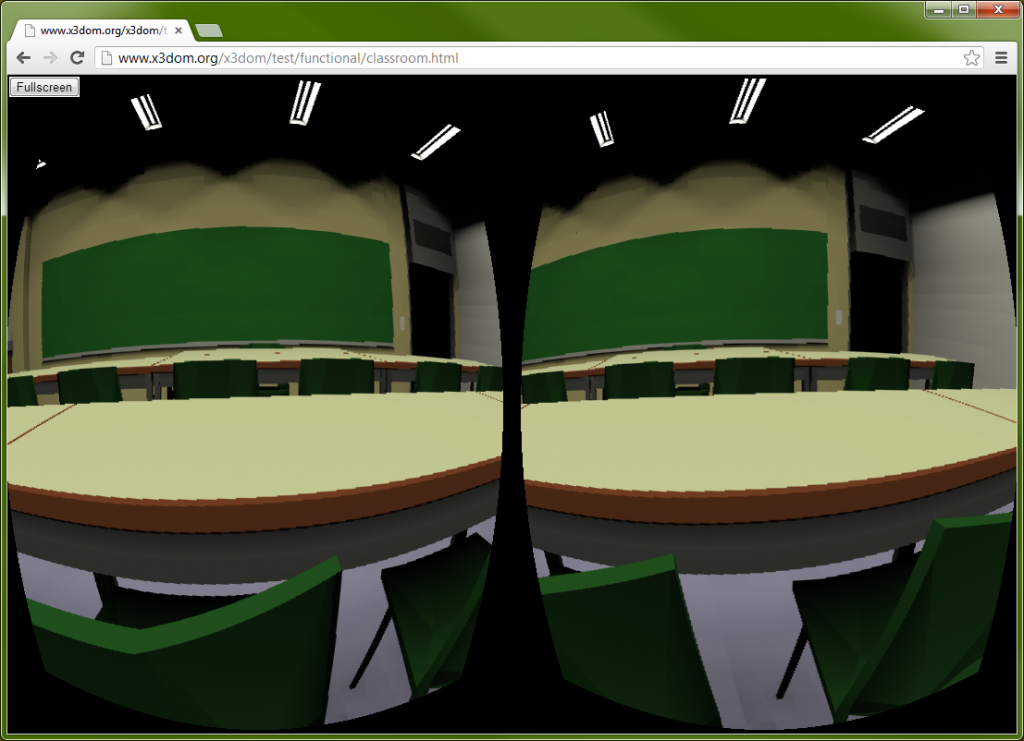The image size is (1024, 741).
Task: Click the maximize window button
Action: pos(966,10)
